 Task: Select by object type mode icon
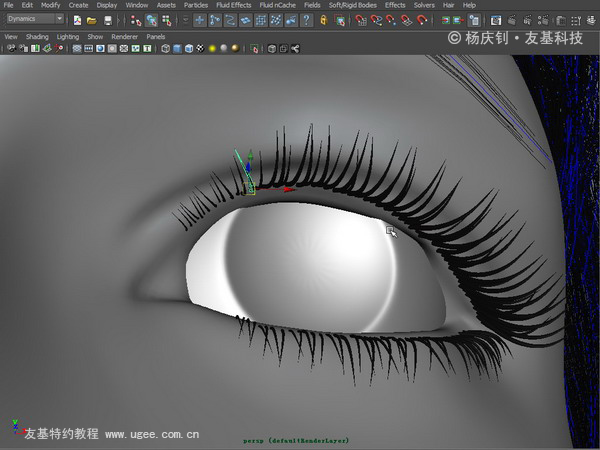(x=151, y=20)
